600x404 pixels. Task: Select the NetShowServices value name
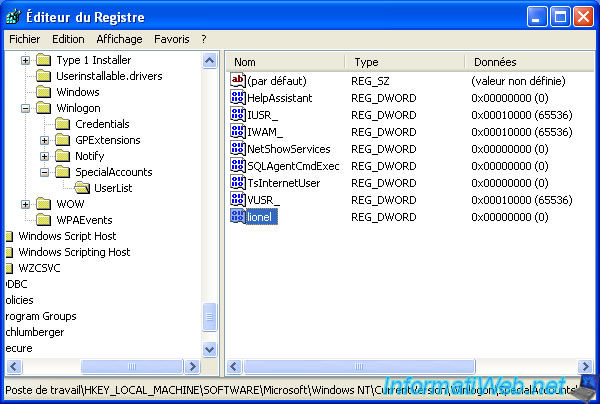[x=289, y=149]
